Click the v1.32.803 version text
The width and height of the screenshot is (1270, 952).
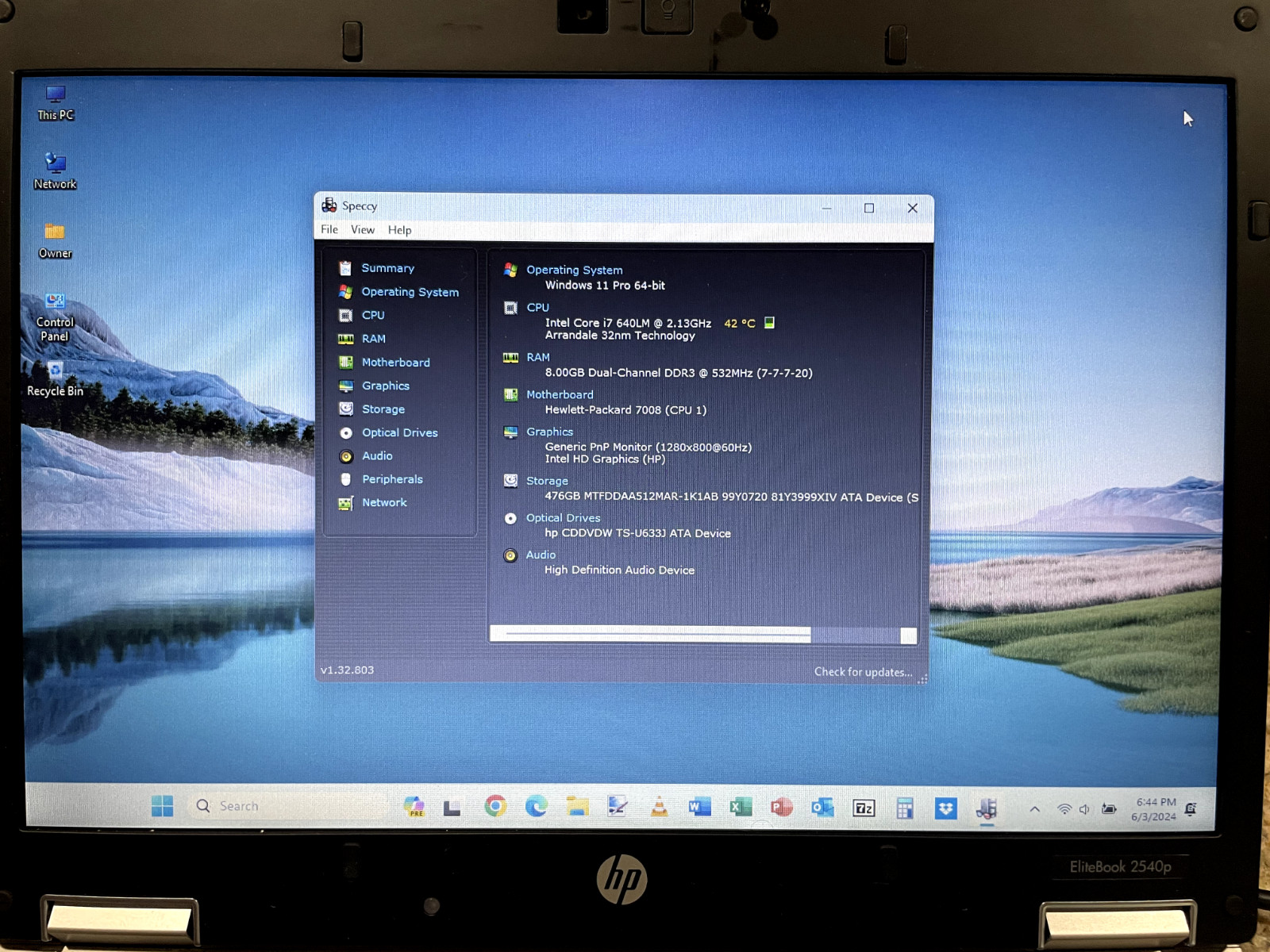point(347,670)
